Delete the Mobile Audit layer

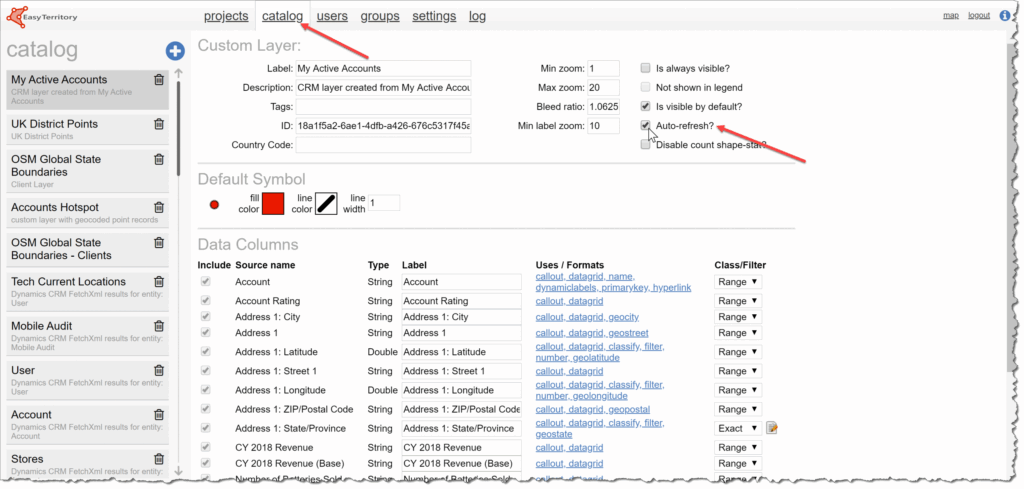click(159, 326)
